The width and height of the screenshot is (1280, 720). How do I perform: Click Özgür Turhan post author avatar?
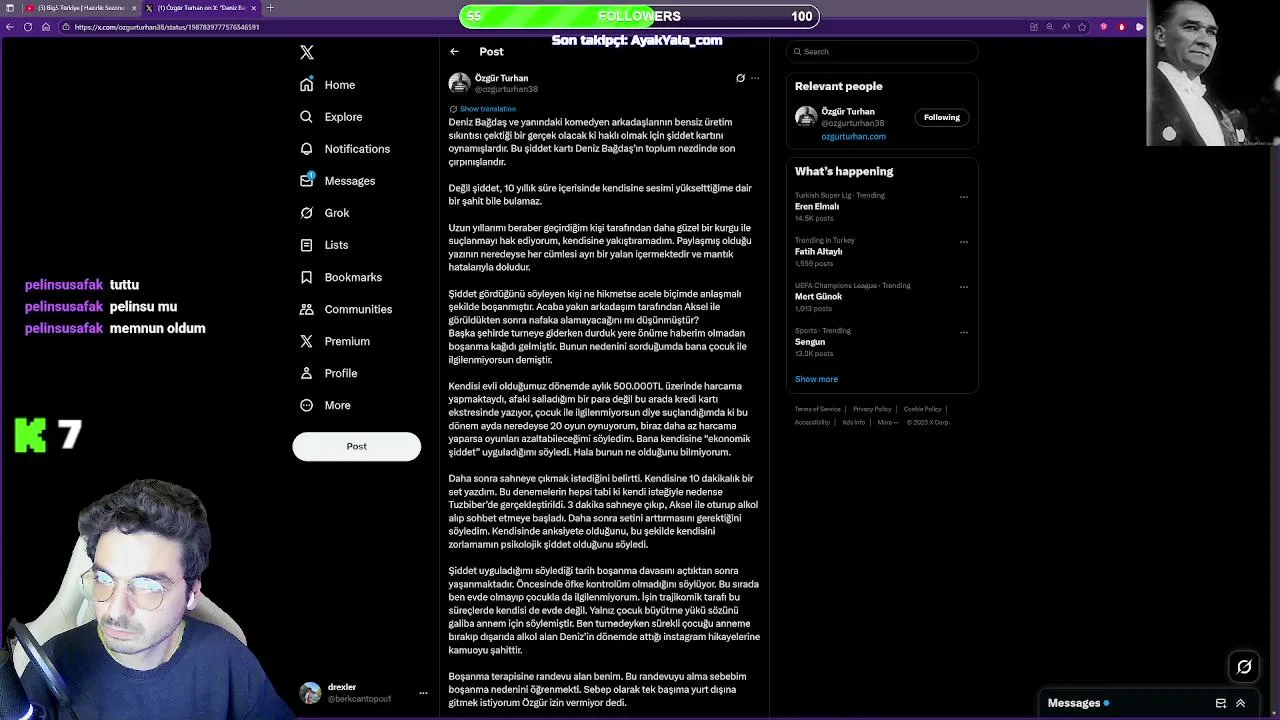click(x=459, y=83)
